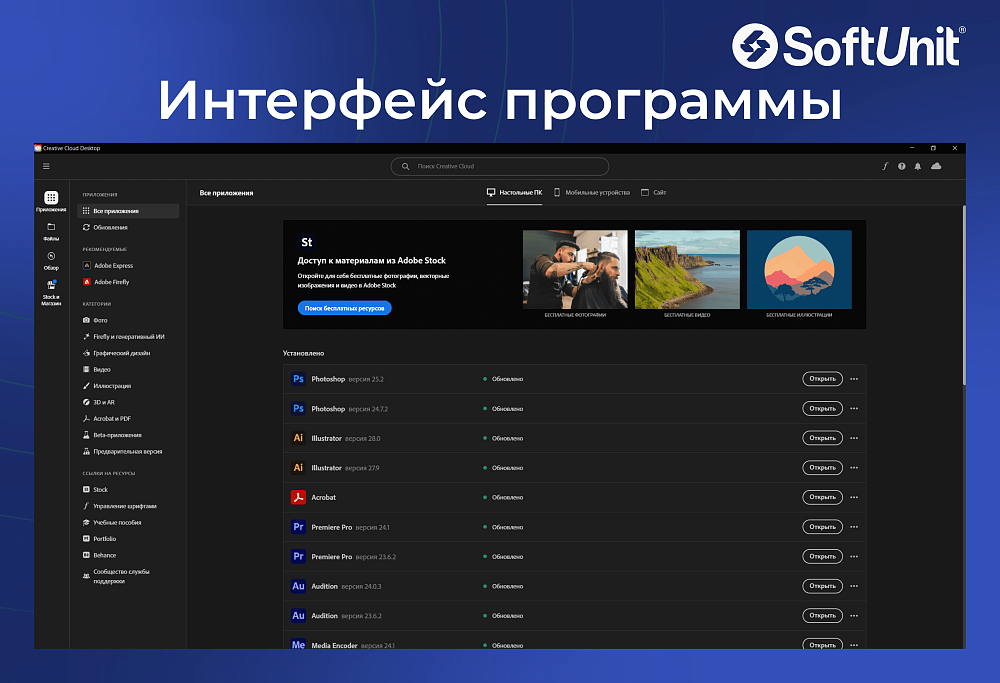Click the Acrobat app icon
1000x683 pixels.
pyautogui.click(x=298, y=497)
